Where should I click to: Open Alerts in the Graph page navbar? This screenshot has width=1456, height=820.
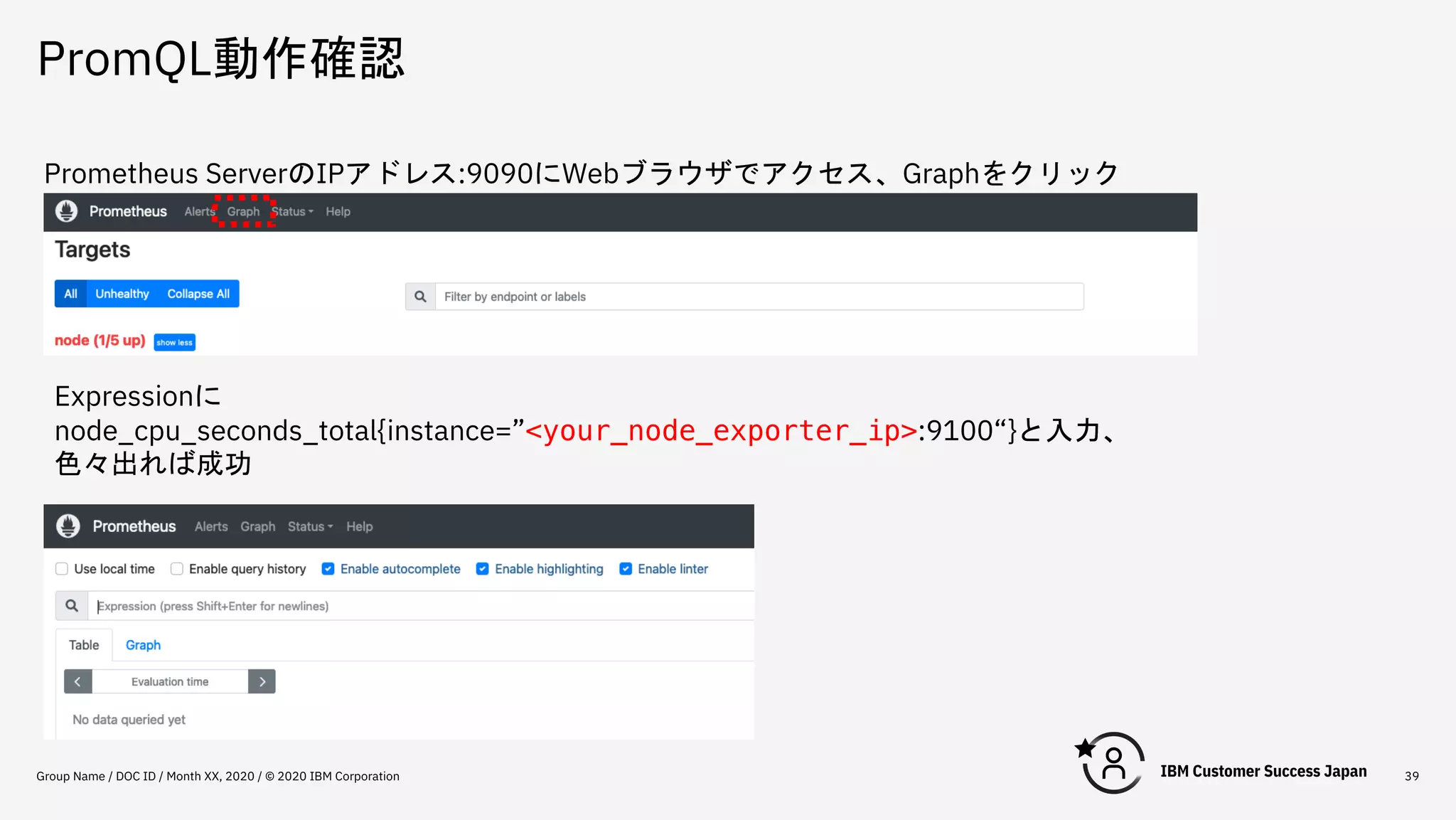click(211, 527)
